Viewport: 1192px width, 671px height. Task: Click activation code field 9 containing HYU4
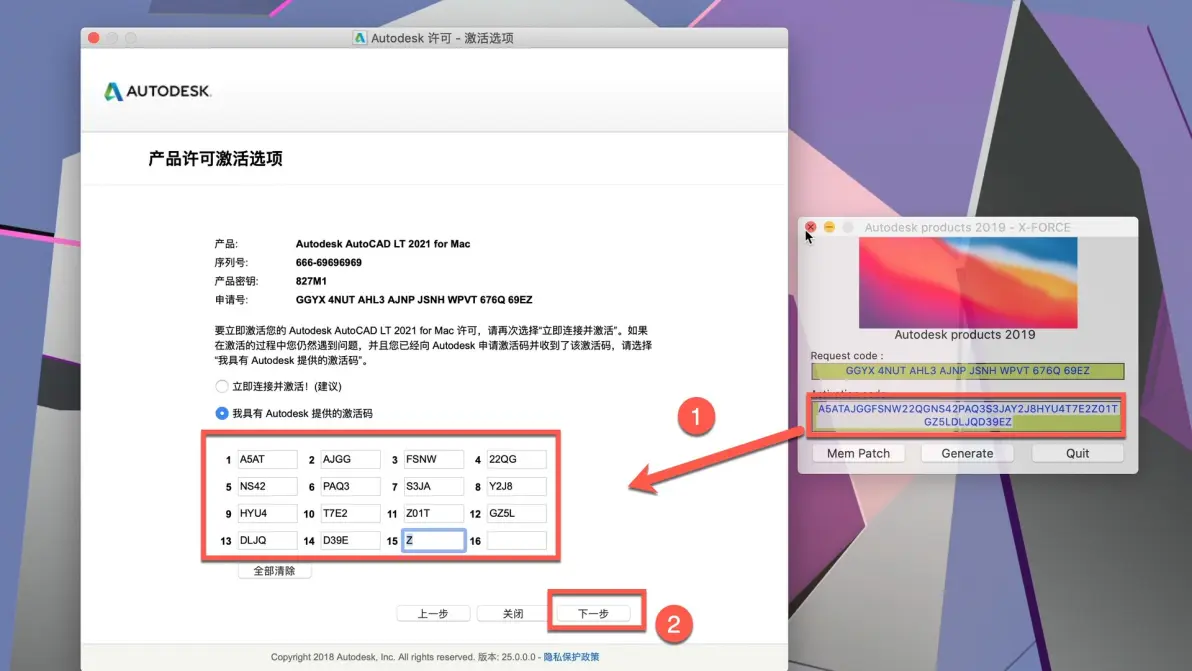(x=267, y=514)
